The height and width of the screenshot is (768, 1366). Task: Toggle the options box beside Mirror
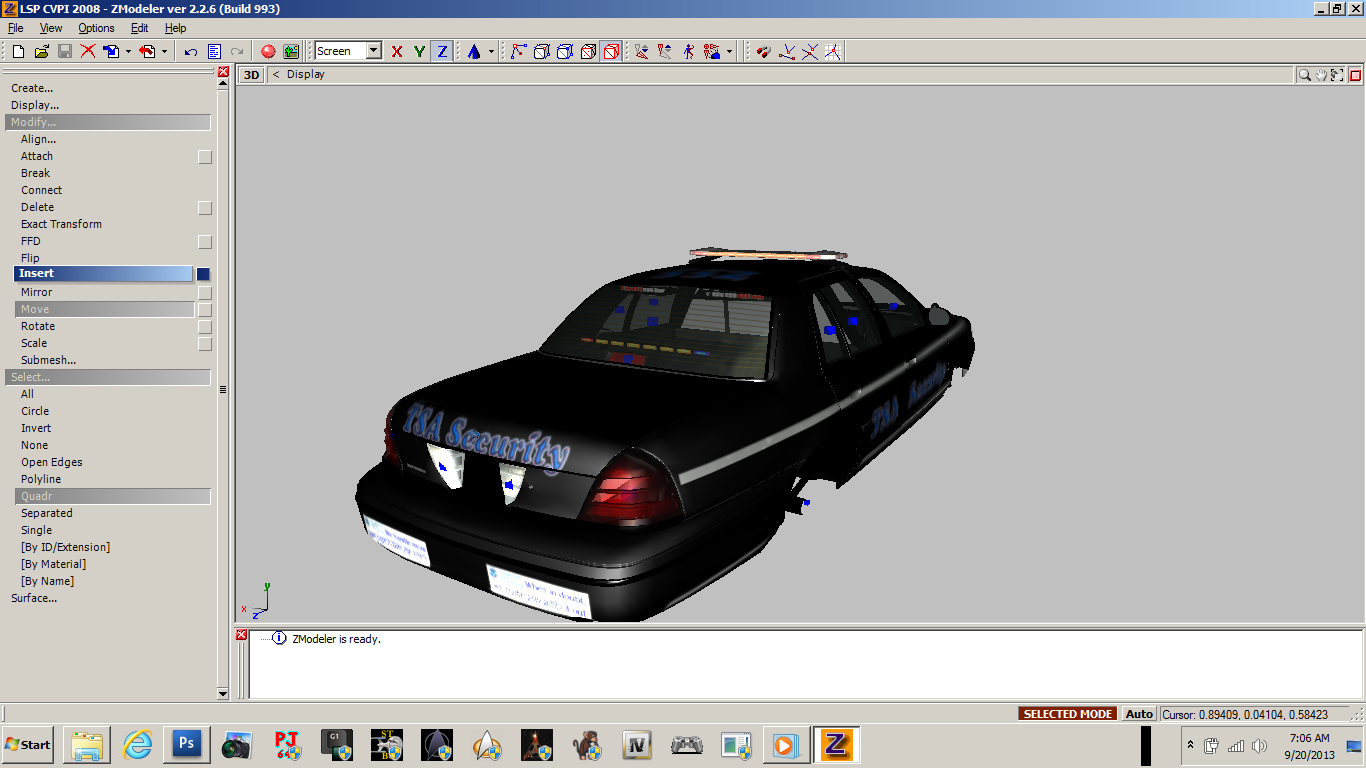click(205, 293)
